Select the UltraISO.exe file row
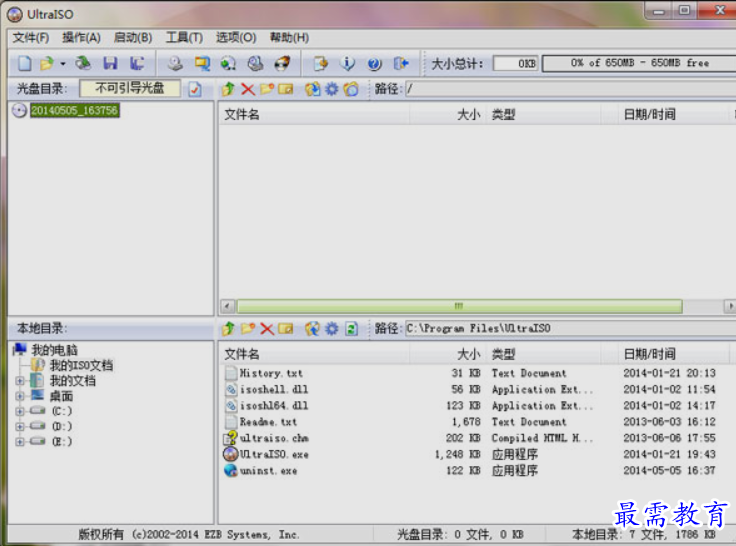736x546 pixels. 475,454
